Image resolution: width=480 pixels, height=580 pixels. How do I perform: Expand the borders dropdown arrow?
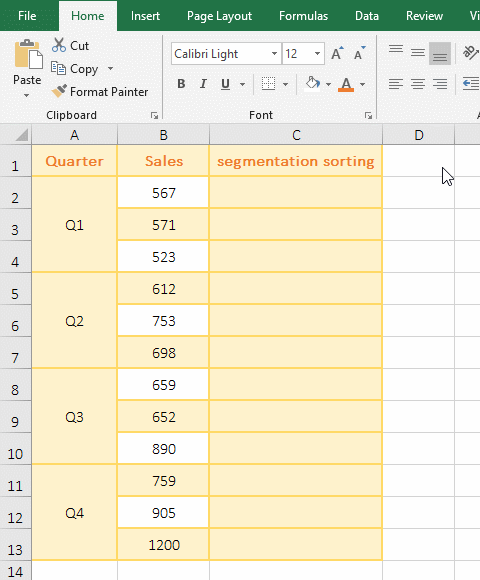coord(285,84)
